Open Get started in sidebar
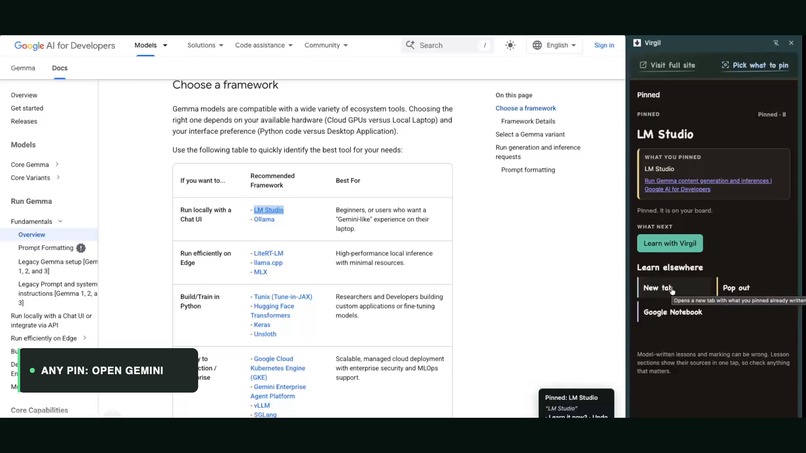806x453 pixels. [27, 108]
